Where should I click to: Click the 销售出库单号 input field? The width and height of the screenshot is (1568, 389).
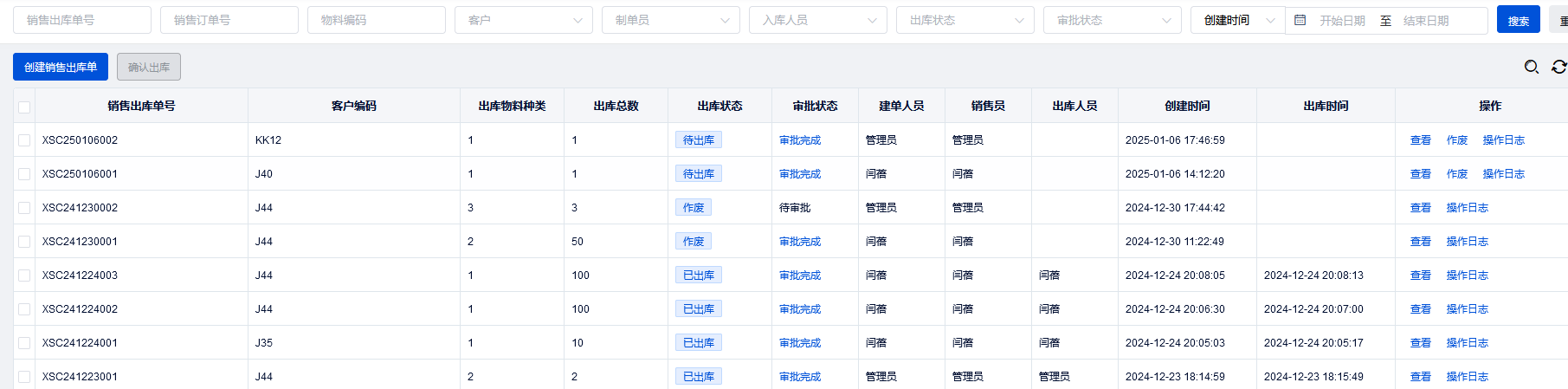82,20
